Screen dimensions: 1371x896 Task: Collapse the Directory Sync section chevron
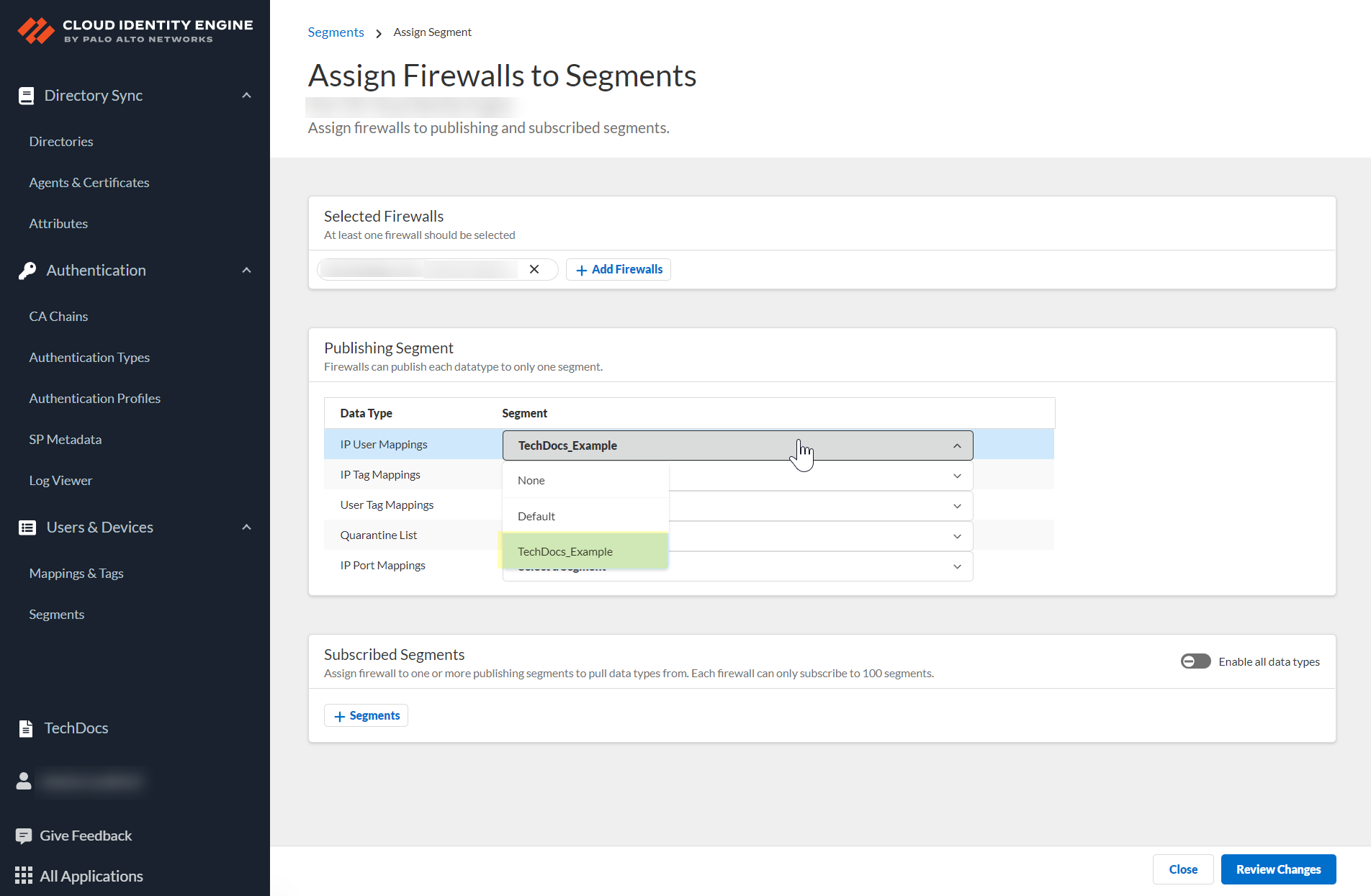click(x=246, y=96)
